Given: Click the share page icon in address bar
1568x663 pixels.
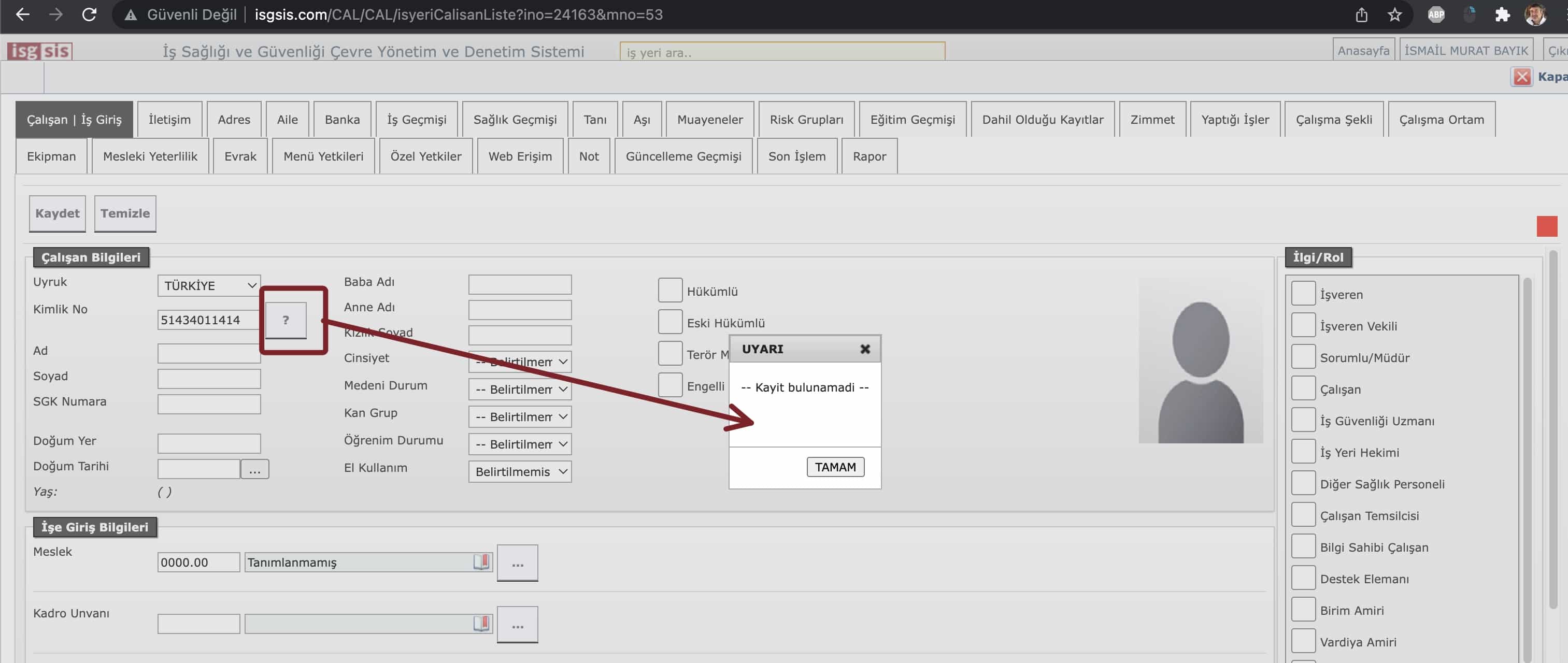Looking at the screenshot, I should coord(1361,15).
